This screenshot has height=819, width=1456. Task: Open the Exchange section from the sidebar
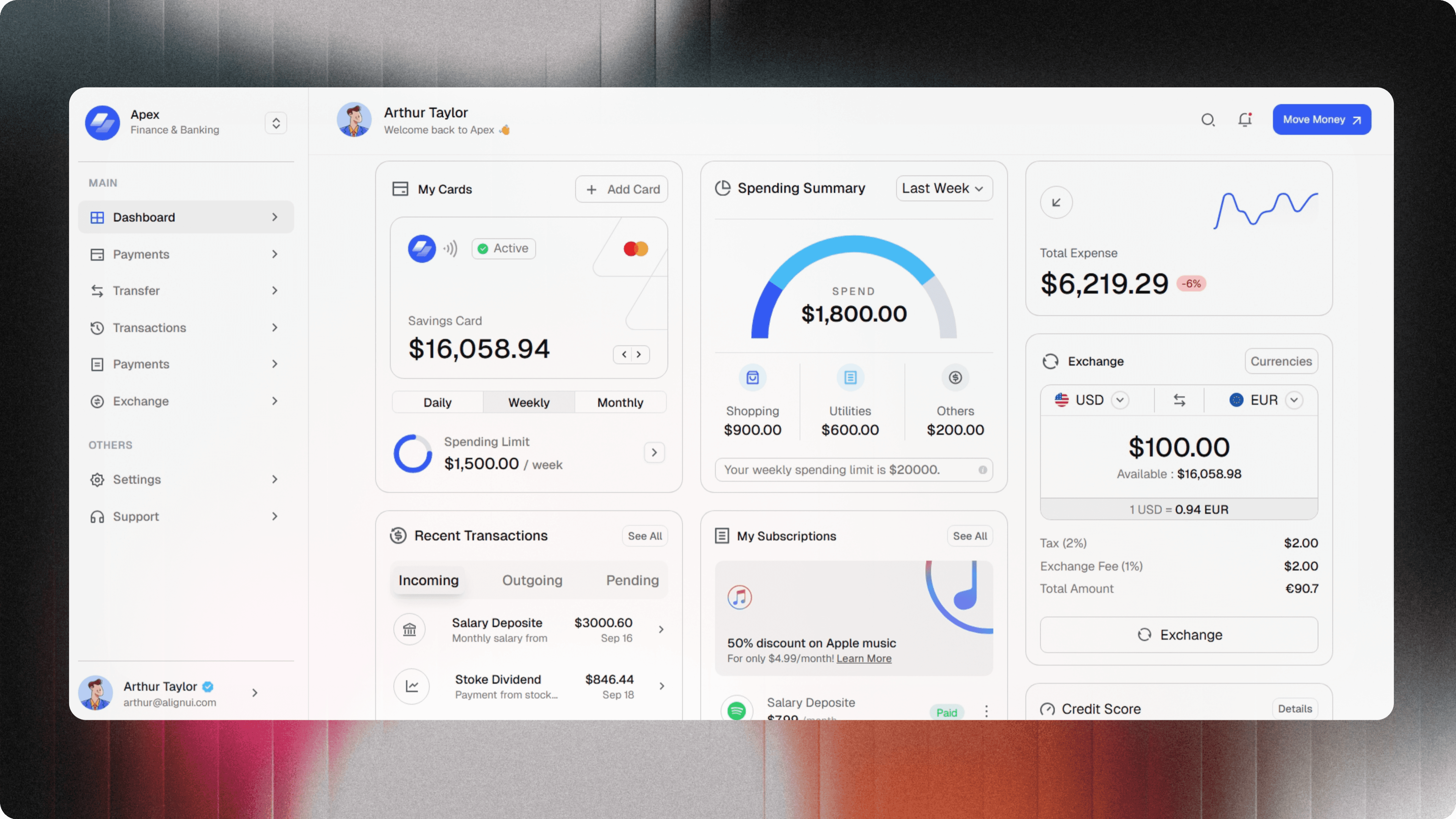click(x=141, y=401)
